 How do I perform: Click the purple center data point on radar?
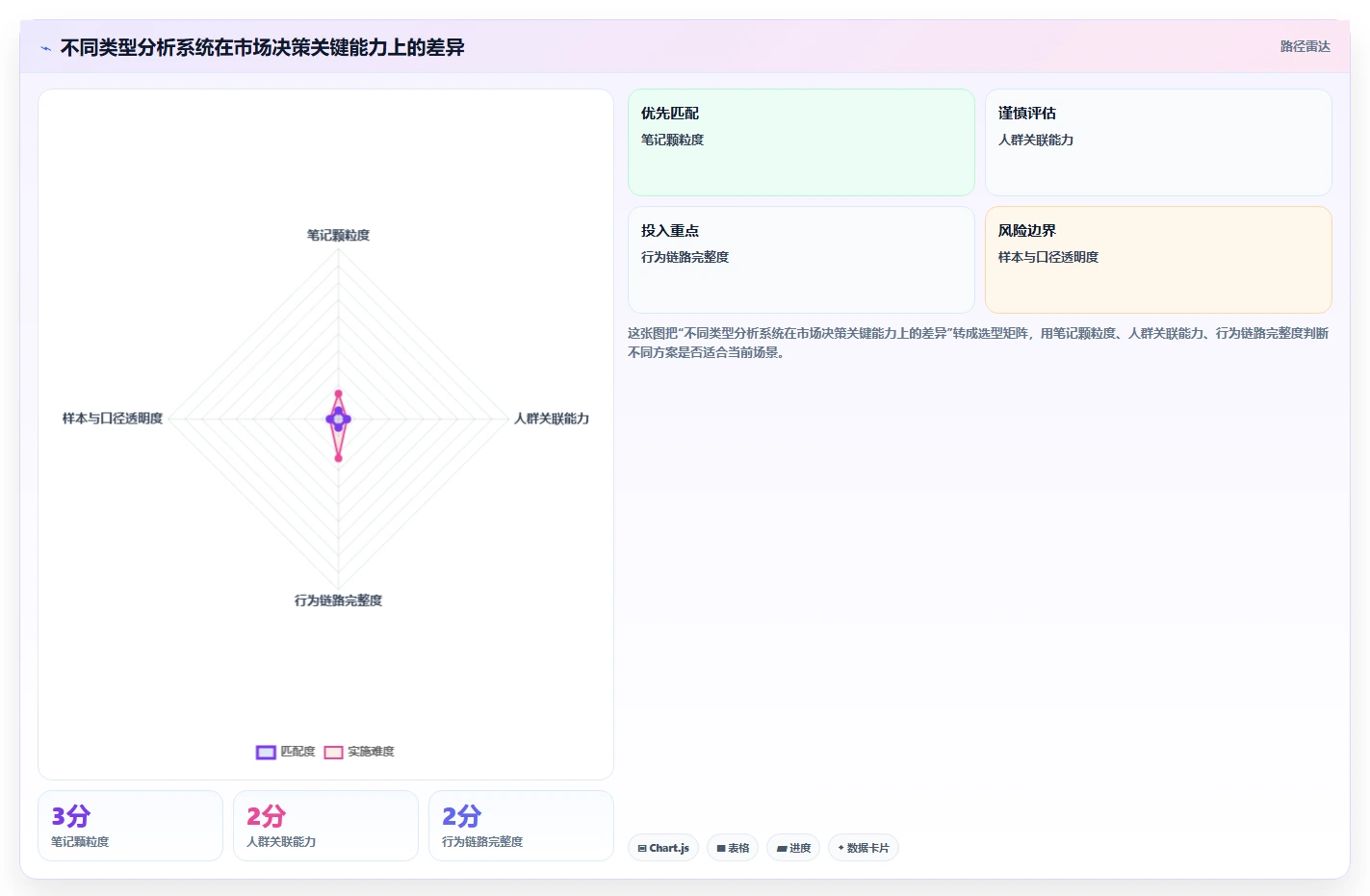338,419
